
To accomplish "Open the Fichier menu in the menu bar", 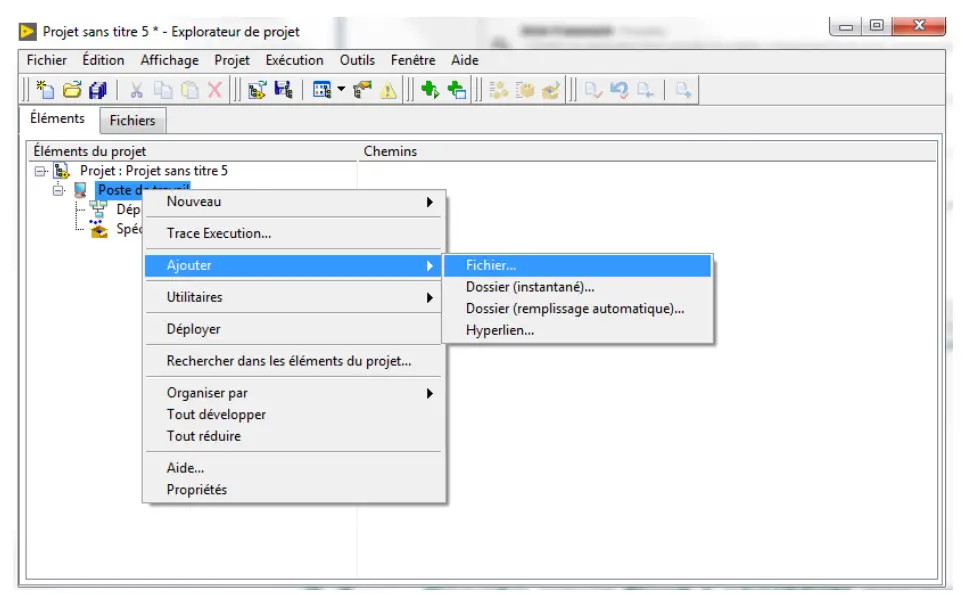I will [47, 60].
